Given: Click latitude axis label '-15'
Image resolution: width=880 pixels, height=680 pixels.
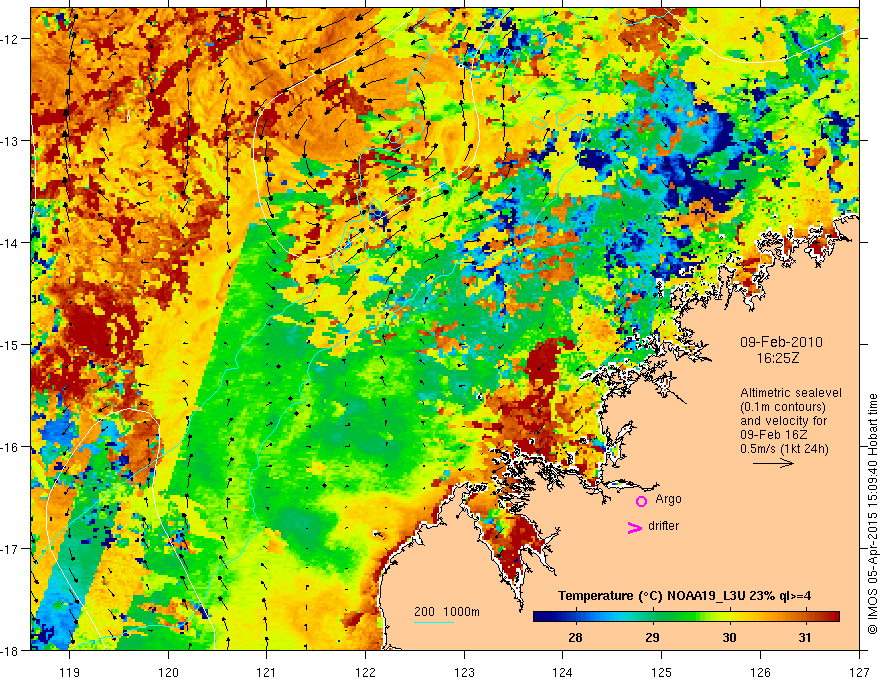Looking at the screenshot, I should tap(10, 344).
